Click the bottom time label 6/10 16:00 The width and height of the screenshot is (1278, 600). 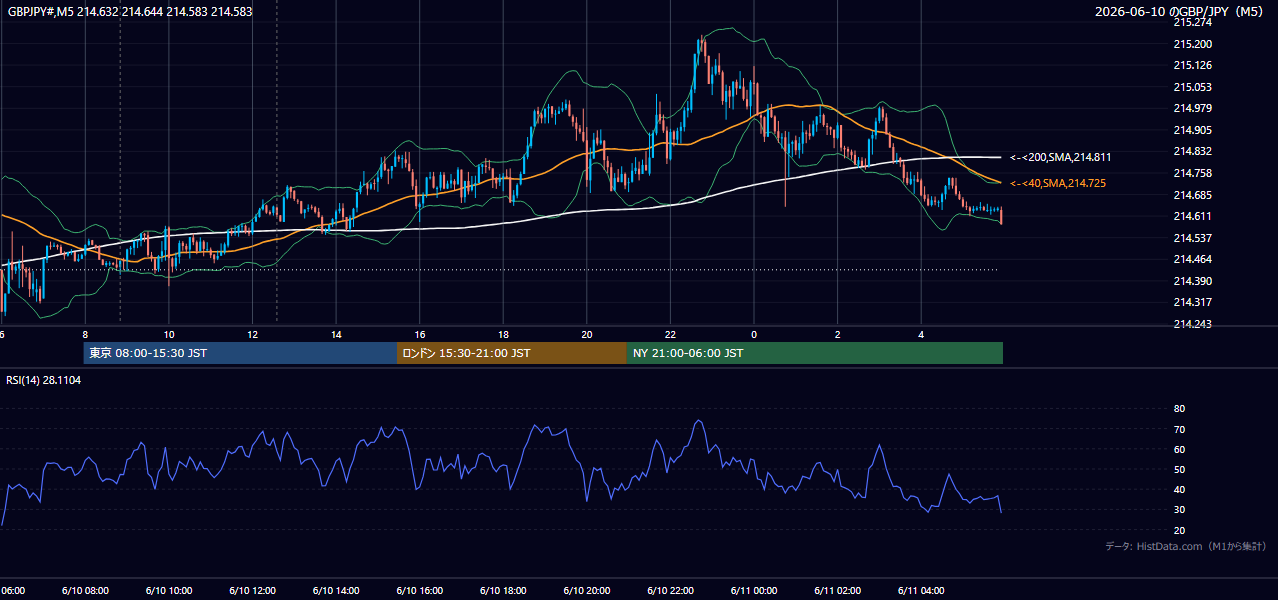pyautogui.click(x=419, y=591)
